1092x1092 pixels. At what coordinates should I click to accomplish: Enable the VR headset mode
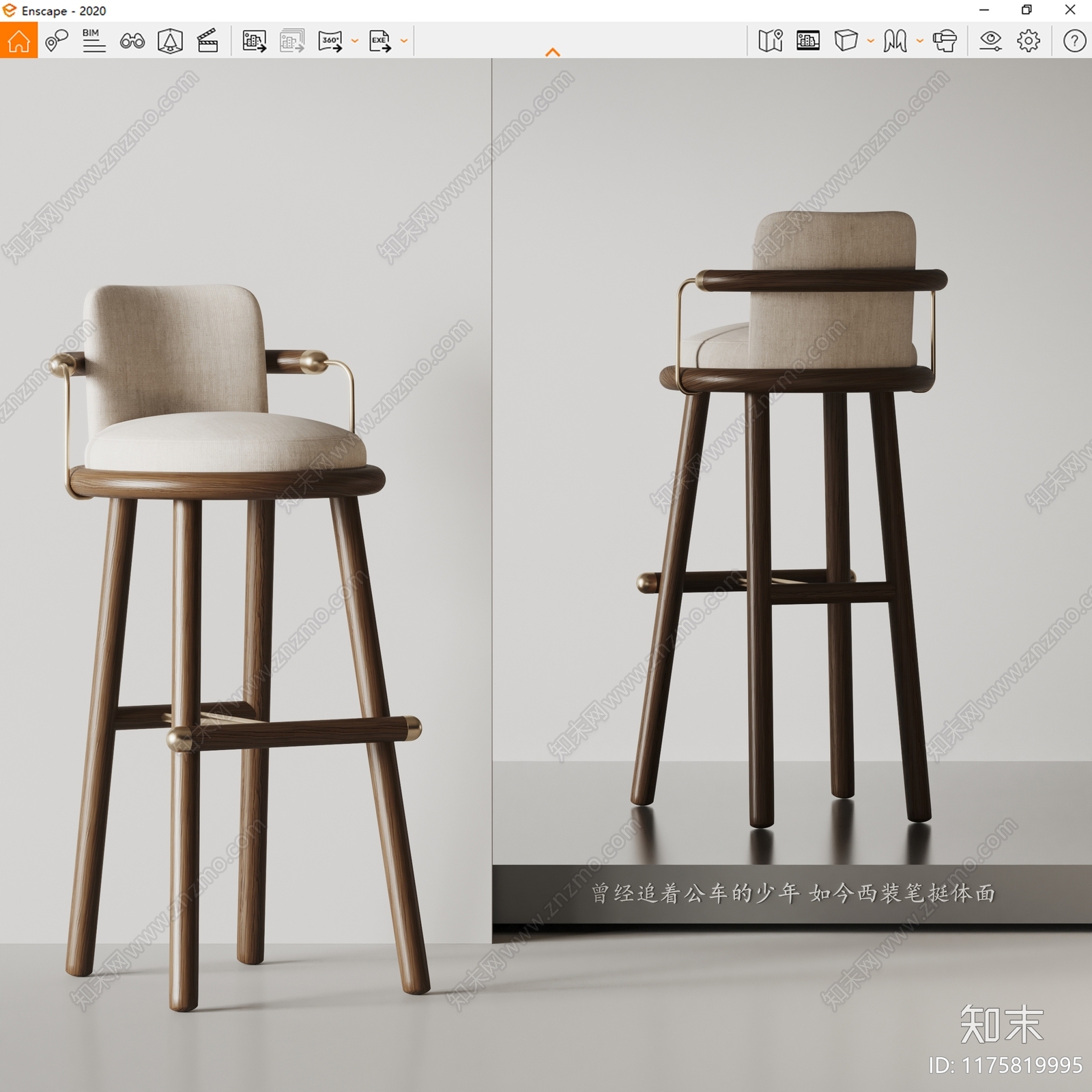click(945, 41)
